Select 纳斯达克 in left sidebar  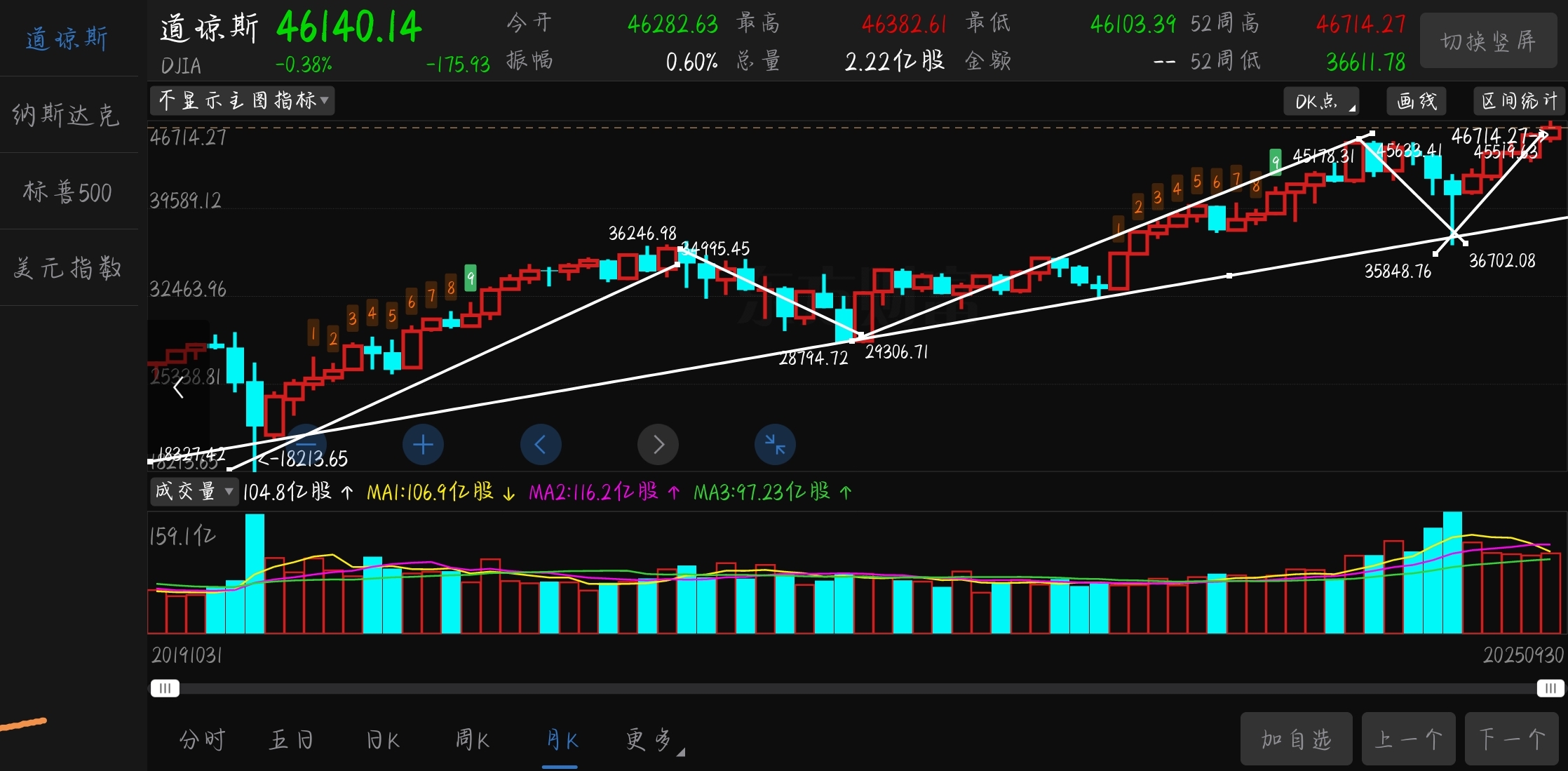(x=67, y=115)
